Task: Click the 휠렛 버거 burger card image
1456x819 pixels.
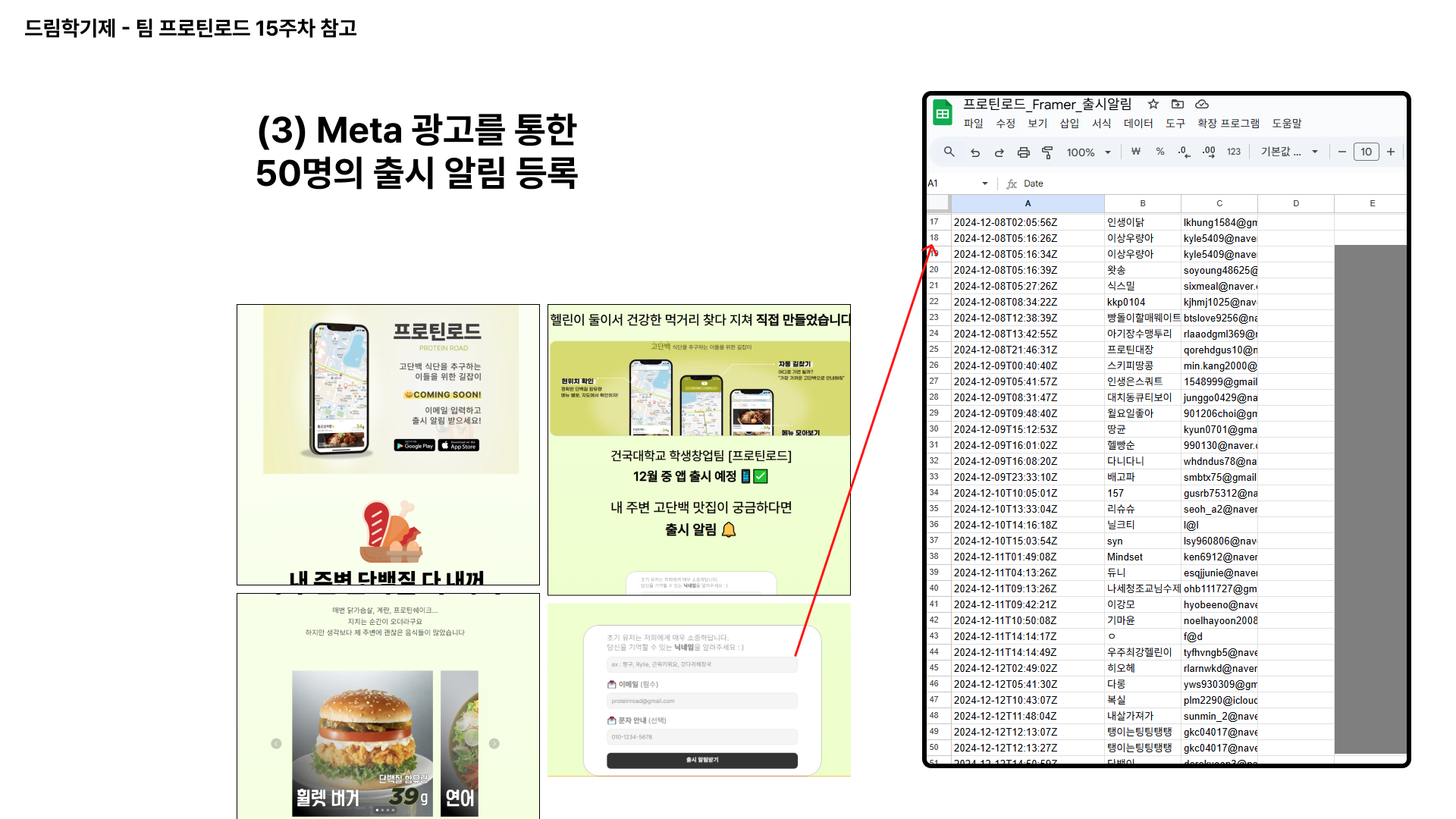Action: (362, 743)
